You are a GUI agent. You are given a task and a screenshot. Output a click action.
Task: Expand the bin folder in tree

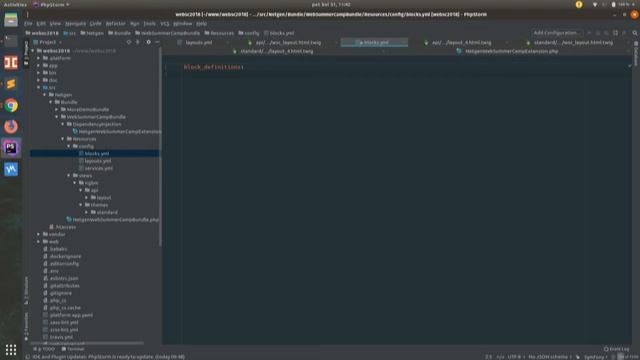click(x=39, y=73)
